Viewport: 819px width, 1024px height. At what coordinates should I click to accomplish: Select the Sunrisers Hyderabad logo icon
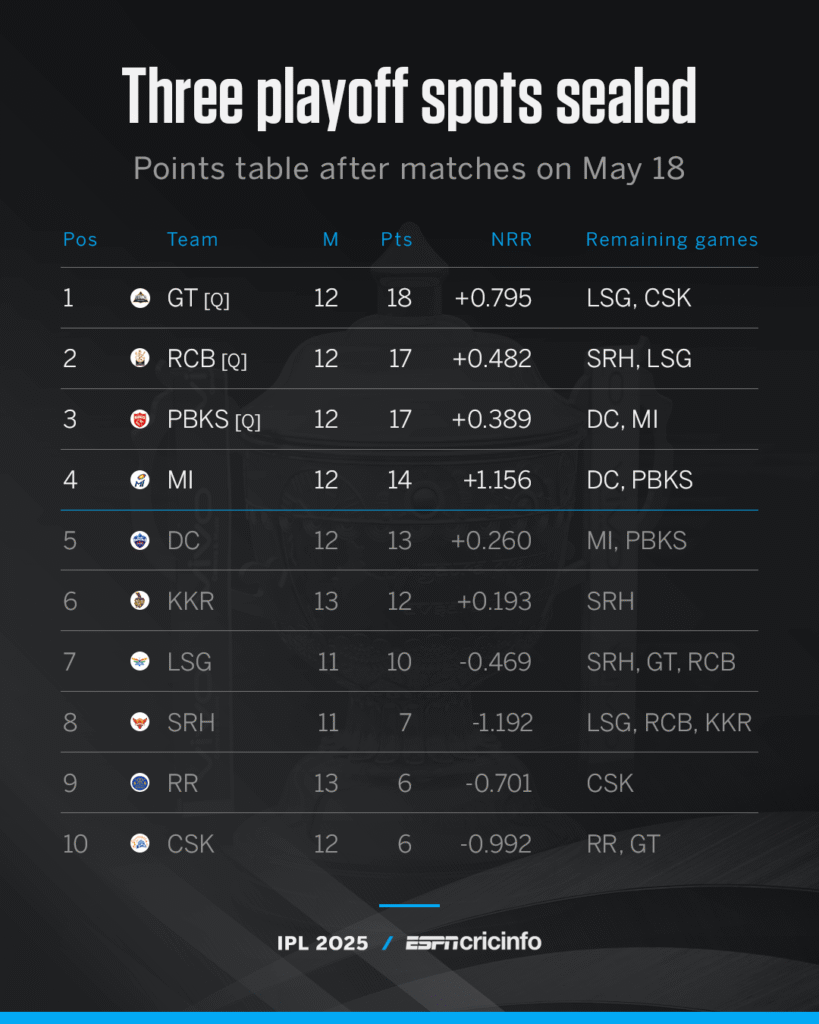coord(140,722)
